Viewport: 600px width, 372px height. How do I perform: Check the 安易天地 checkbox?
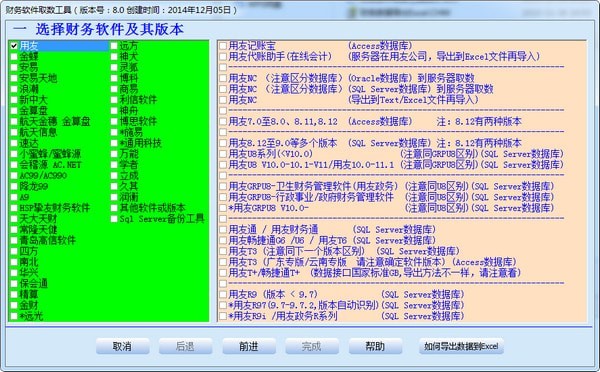point(14,78)
